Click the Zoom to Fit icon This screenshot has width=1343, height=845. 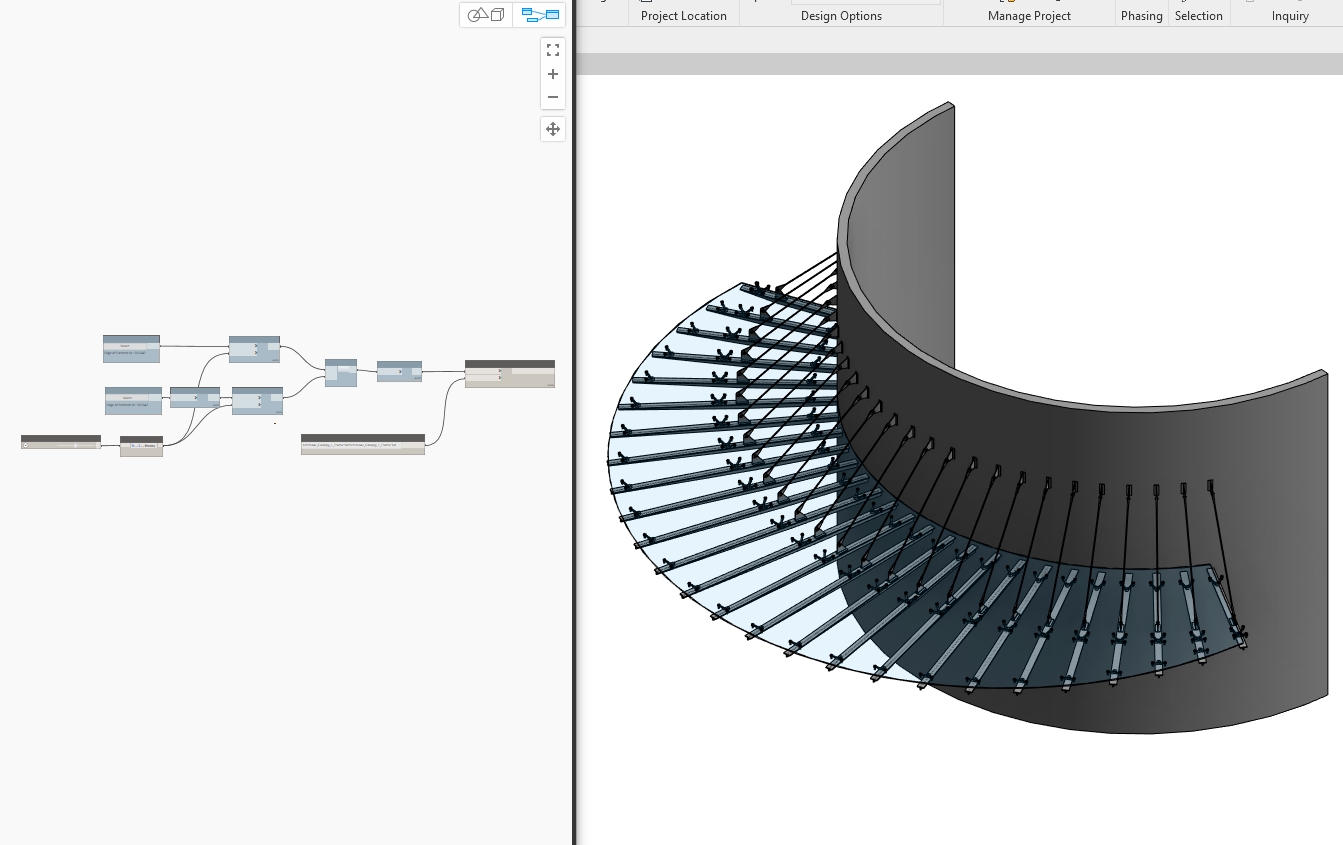[x=552, y=50]
